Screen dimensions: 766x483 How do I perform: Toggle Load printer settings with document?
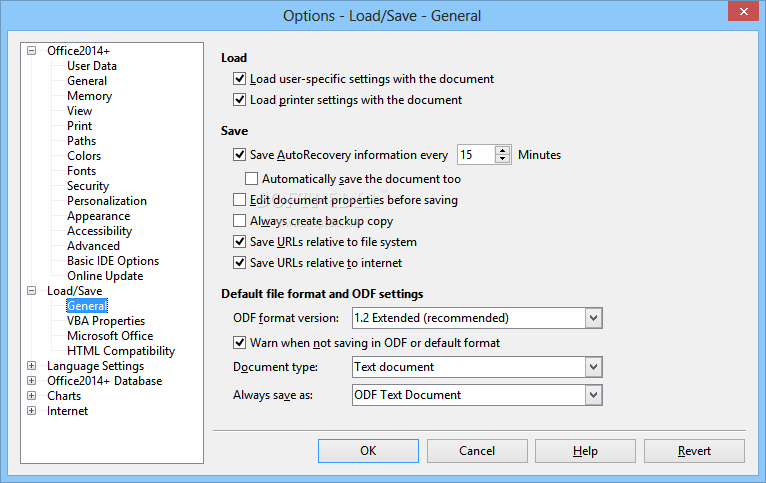point(239,100)
